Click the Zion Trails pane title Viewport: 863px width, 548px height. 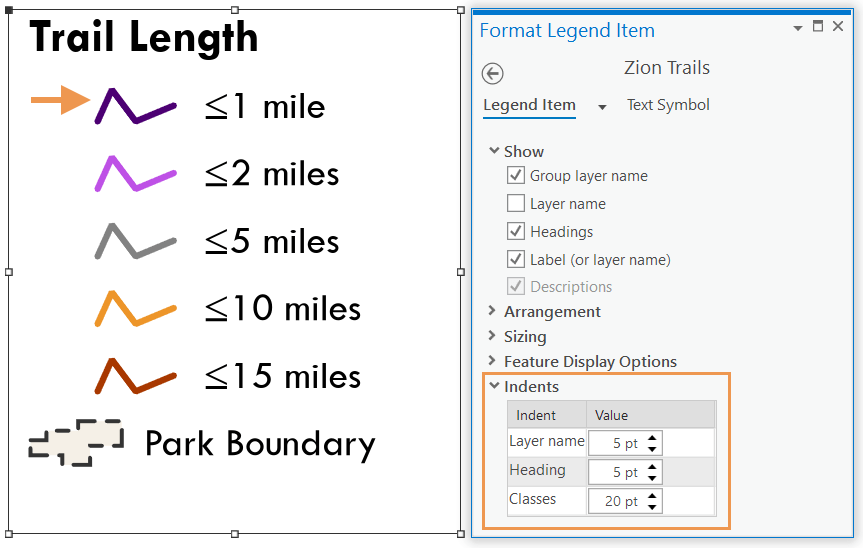coord(667,68)
